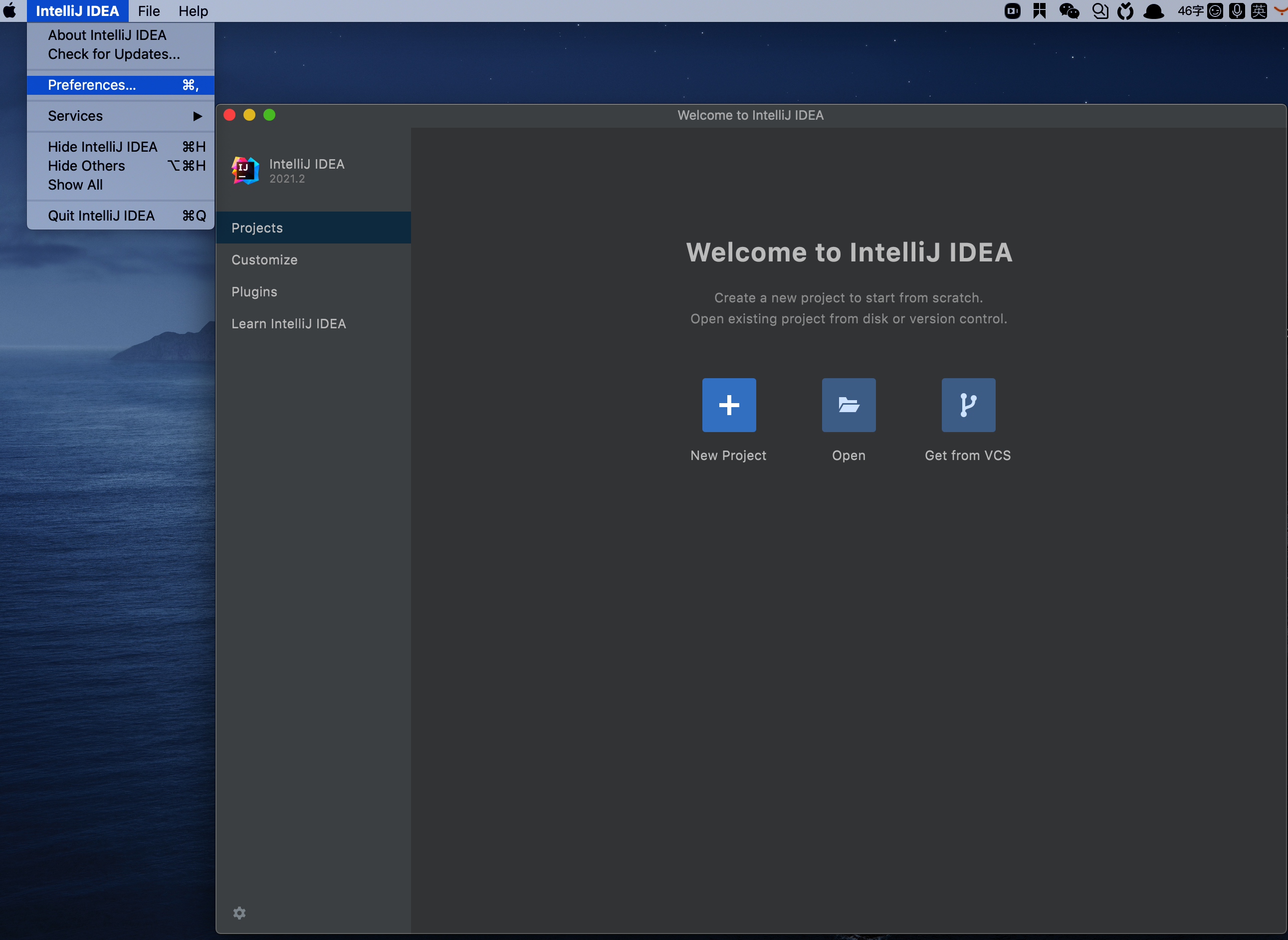
Task: Open Learn IntelliJ IDEA section
Action: click(288, 324)
